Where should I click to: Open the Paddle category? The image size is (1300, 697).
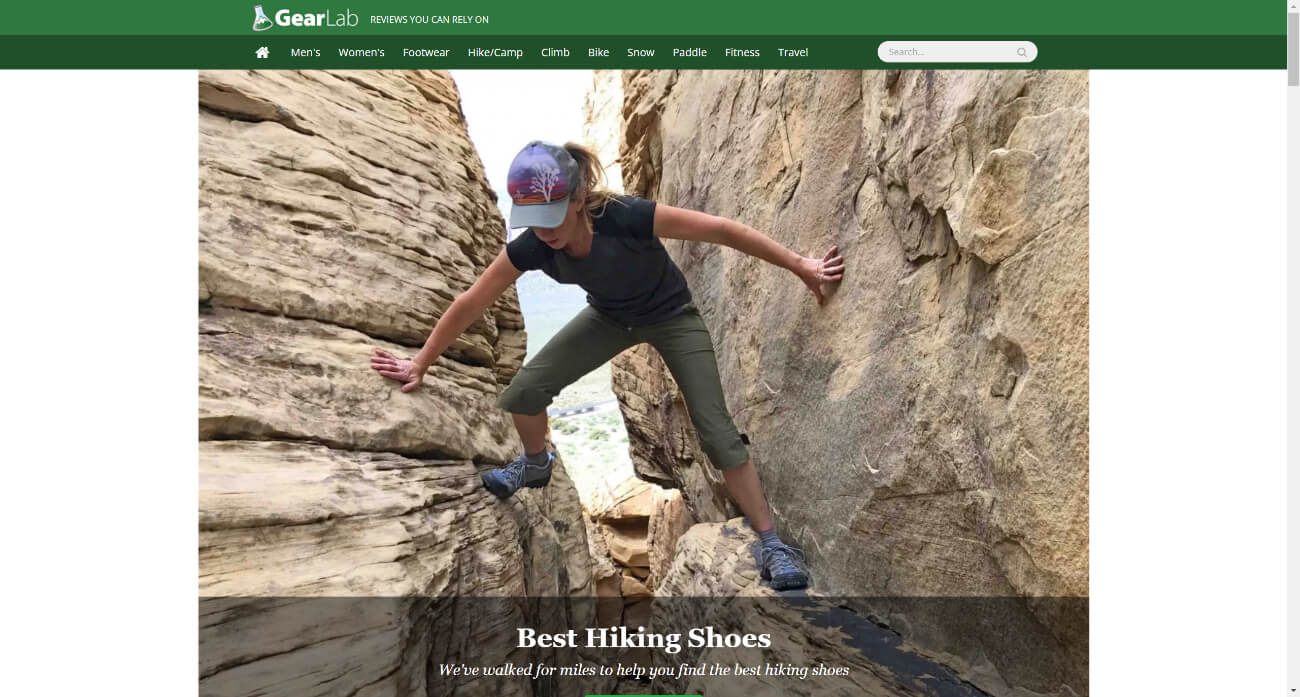click(x=689, y=52)
